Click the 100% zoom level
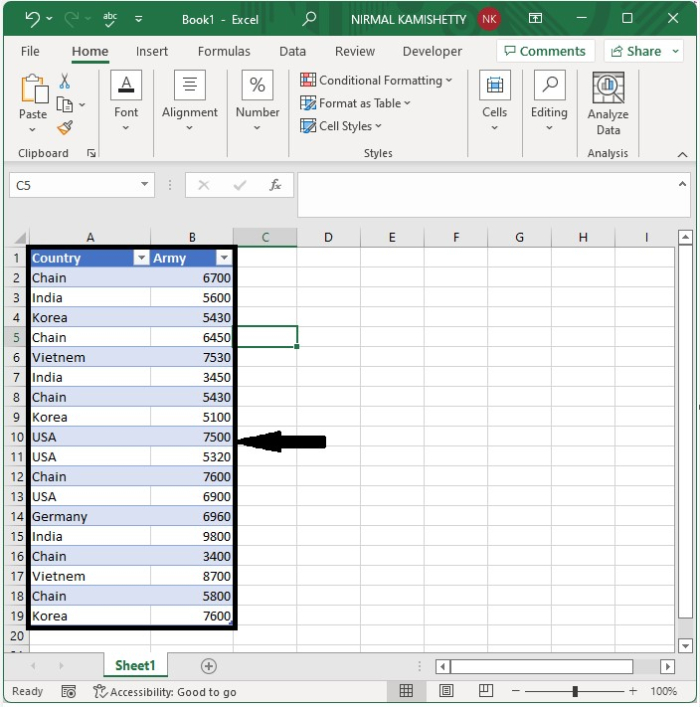This screenshot has width=700, height=707. [x=663, y=691]
